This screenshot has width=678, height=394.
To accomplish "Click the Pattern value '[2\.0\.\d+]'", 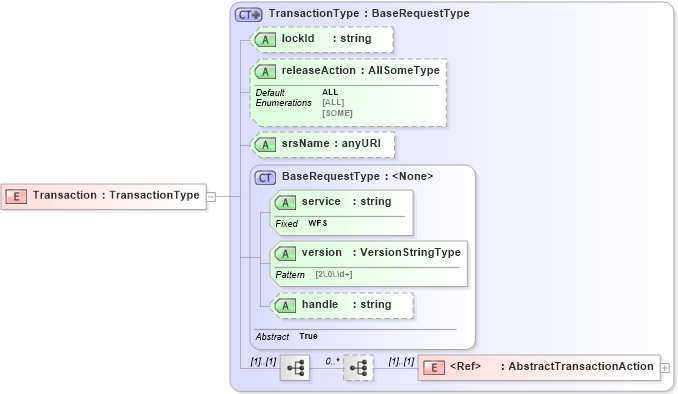I will (x=333, y=275).
